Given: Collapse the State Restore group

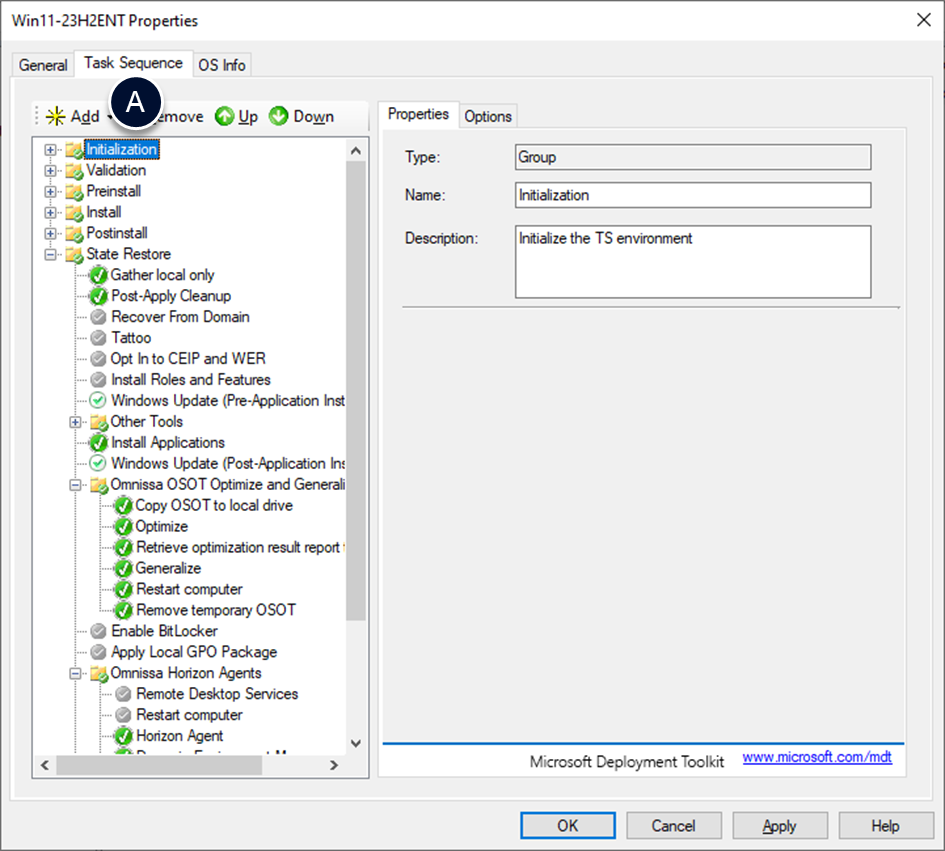Looking at the screenshot, I should (51, 255).
